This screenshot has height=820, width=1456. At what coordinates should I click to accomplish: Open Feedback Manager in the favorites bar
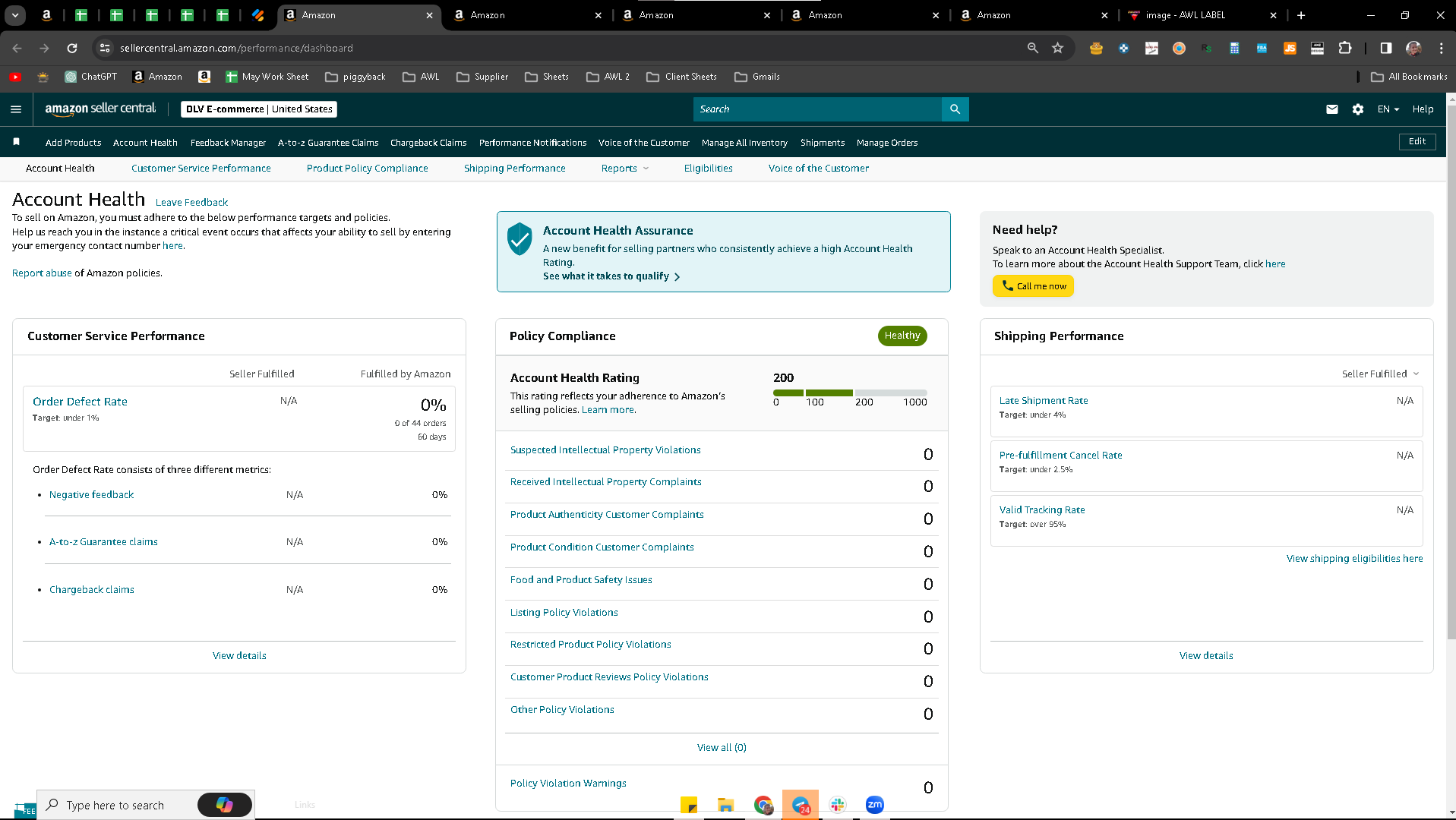228,143
